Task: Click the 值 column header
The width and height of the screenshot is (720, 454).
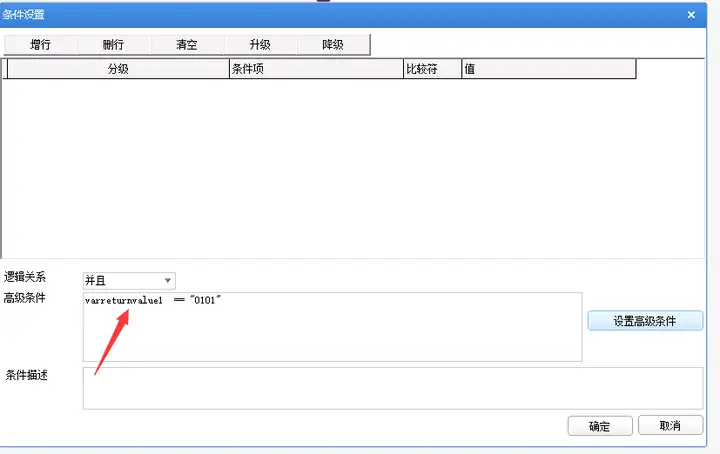Action: click(x=549, y=69)
